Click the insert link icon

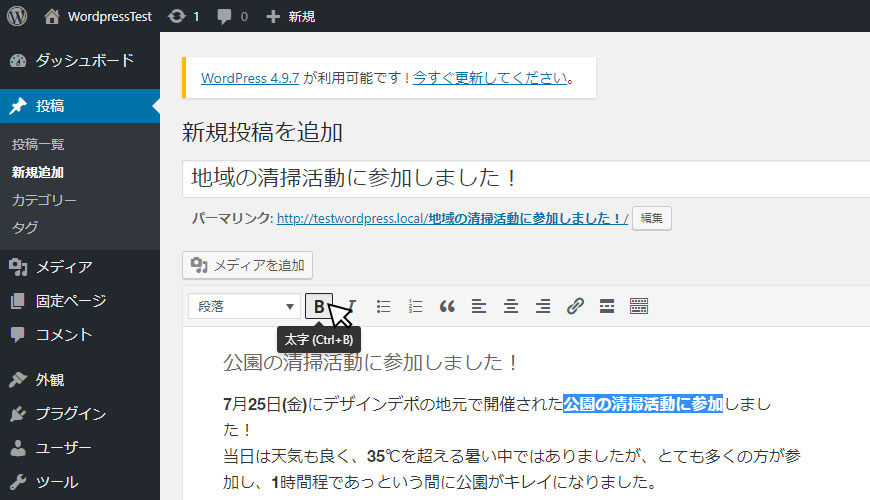(575, 306)
